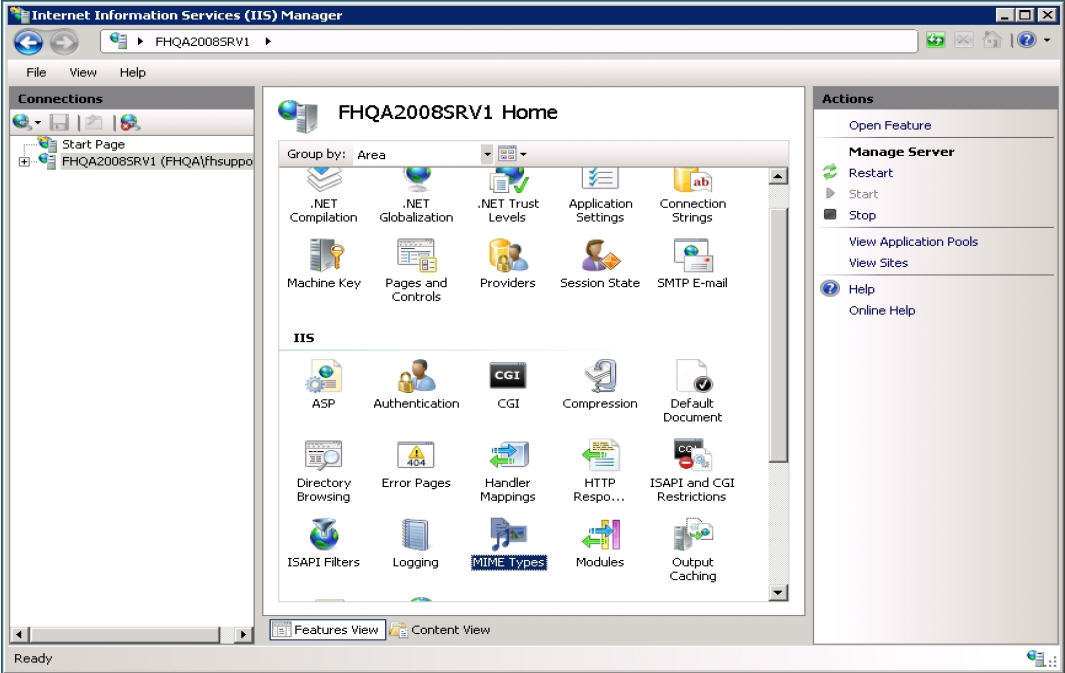
Task: Click View Application Pools link
Action: (913, 241)
